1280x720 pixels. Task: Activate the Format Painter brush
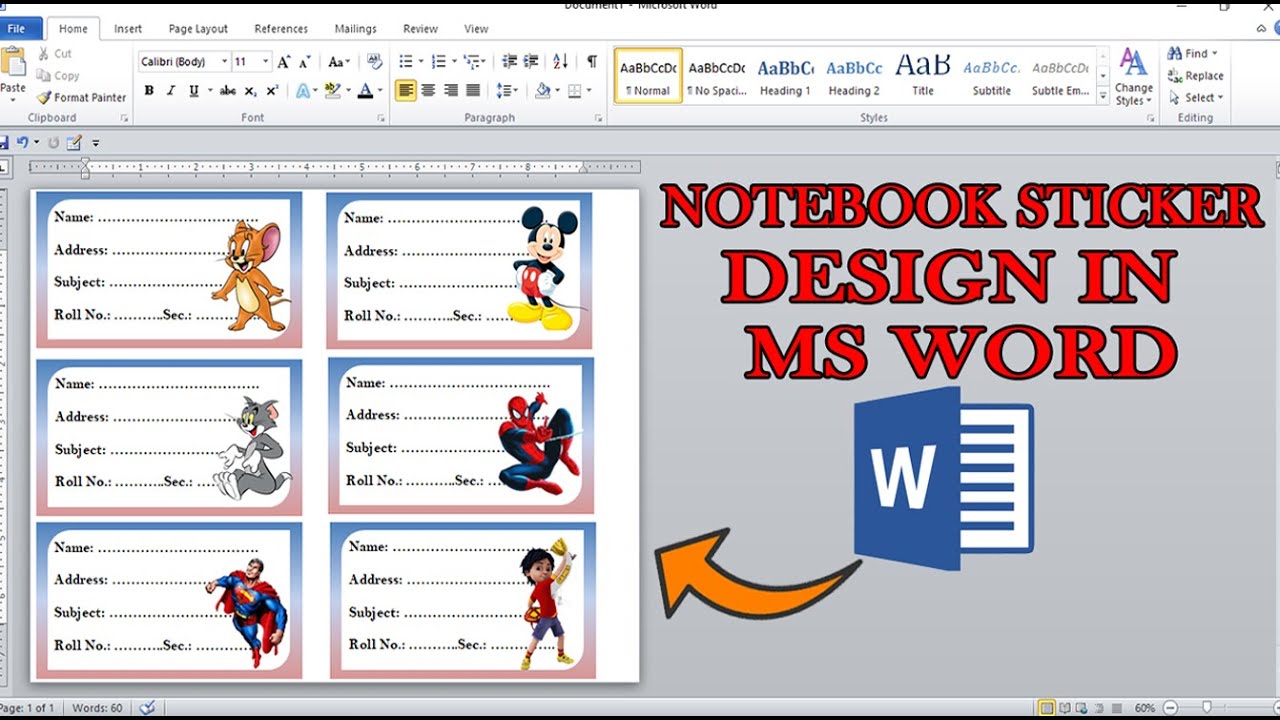coord(82,98)
